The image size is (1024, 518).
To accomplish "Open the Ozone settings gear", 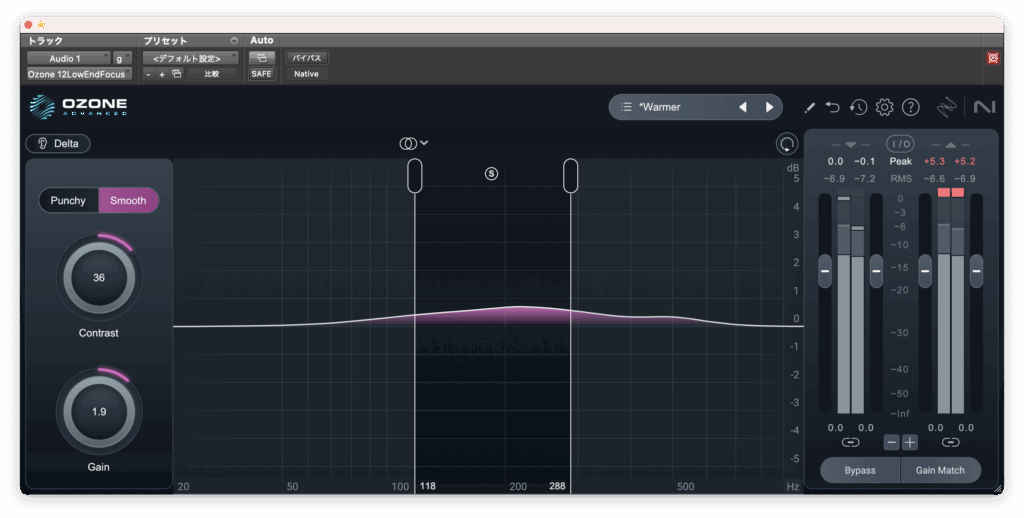I will point(884,107).
